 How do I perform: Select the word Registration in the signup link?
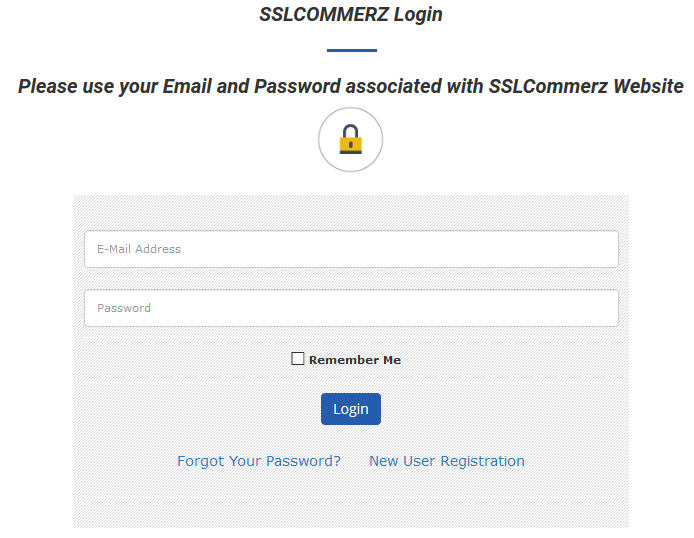click(x=482, y=461)
